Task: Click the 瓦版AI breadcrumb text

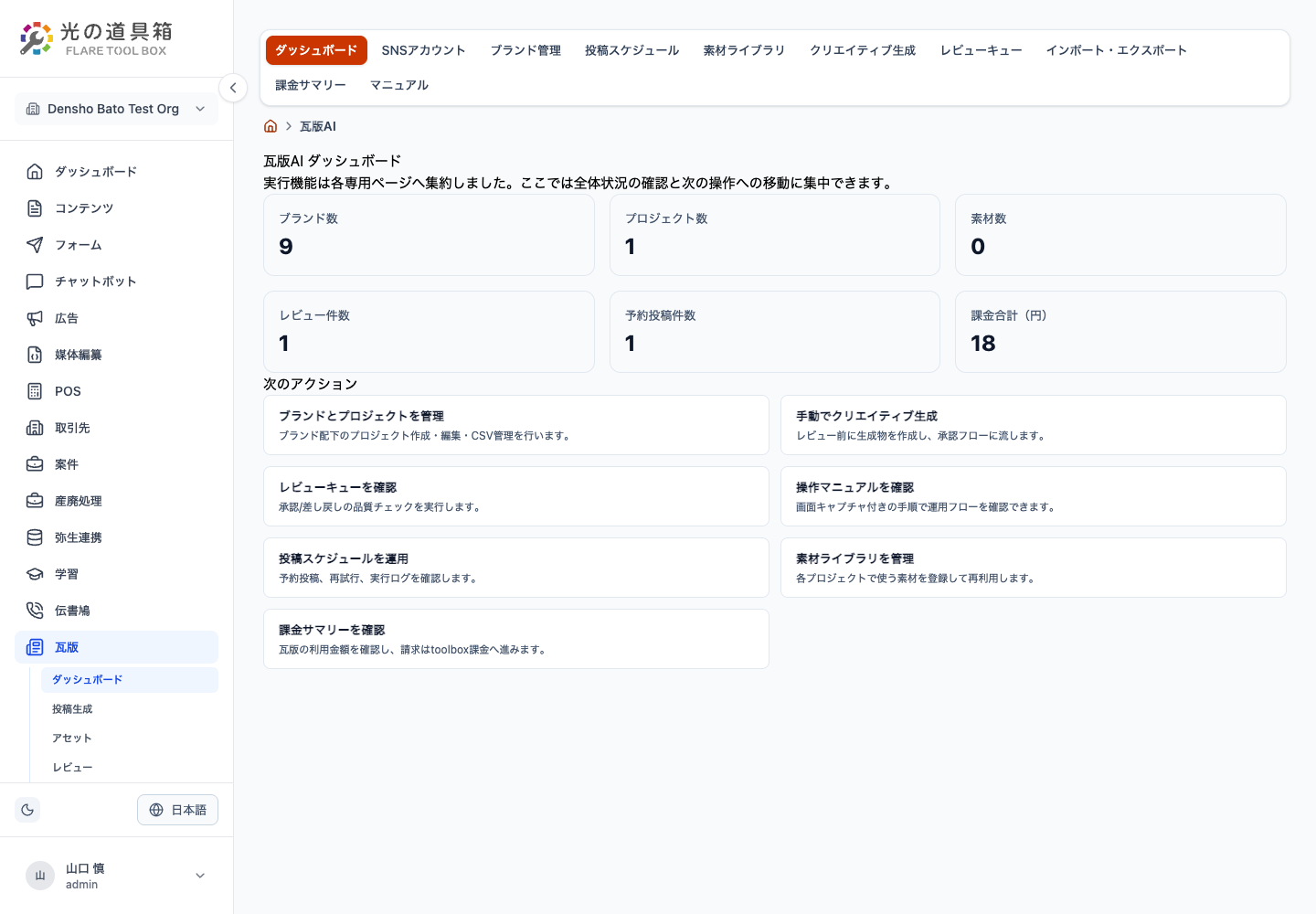Action: click(x=318, y=126)
